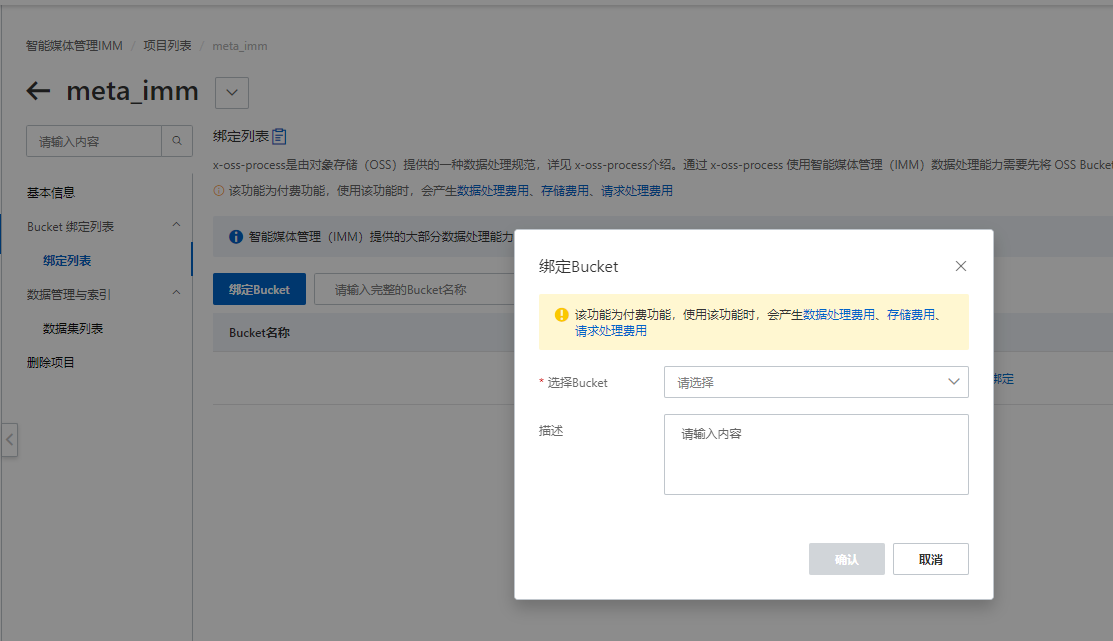1113x641 pixels.
Task: Open the page-level 存储费用 link
Action: pyautogui.click(x=565, y=190)
